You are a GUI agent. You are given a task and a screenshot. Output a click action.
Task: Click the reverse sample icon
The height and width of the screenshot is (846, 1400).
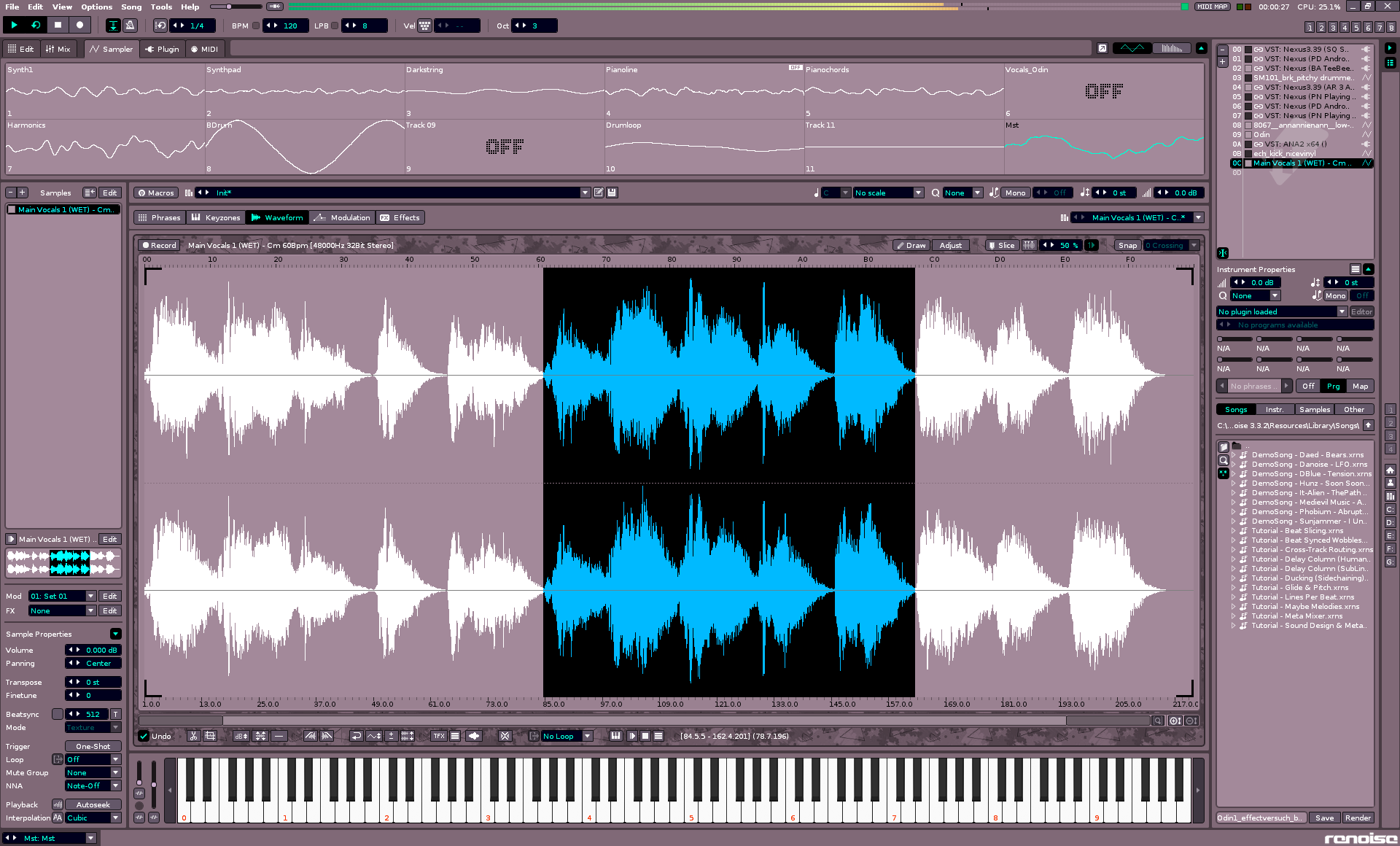tap(356, 736)
